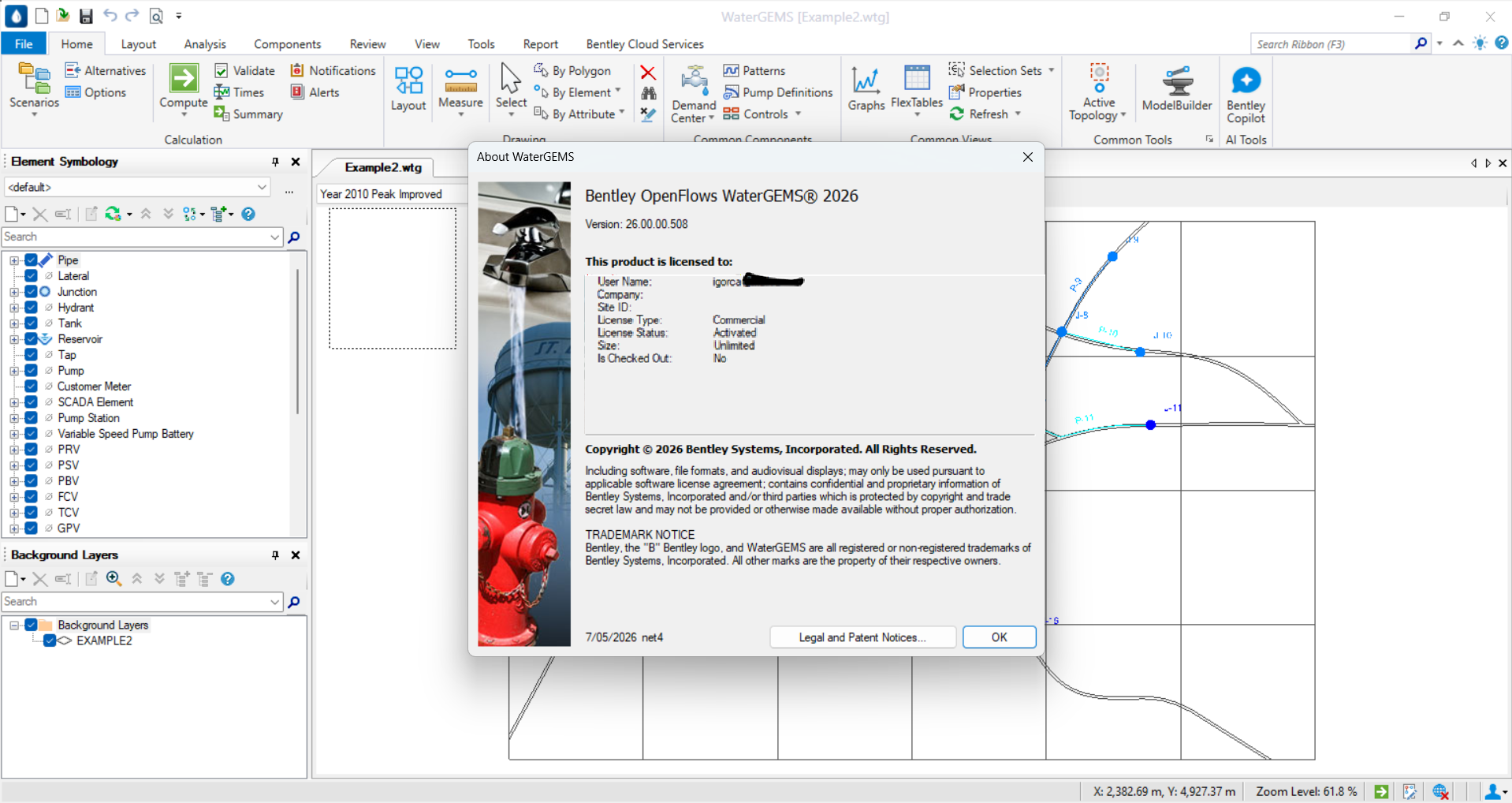Toggle the Hydrant checkbox
The height and width of the screenshot is (803, 1512).
tap(32, 308)
